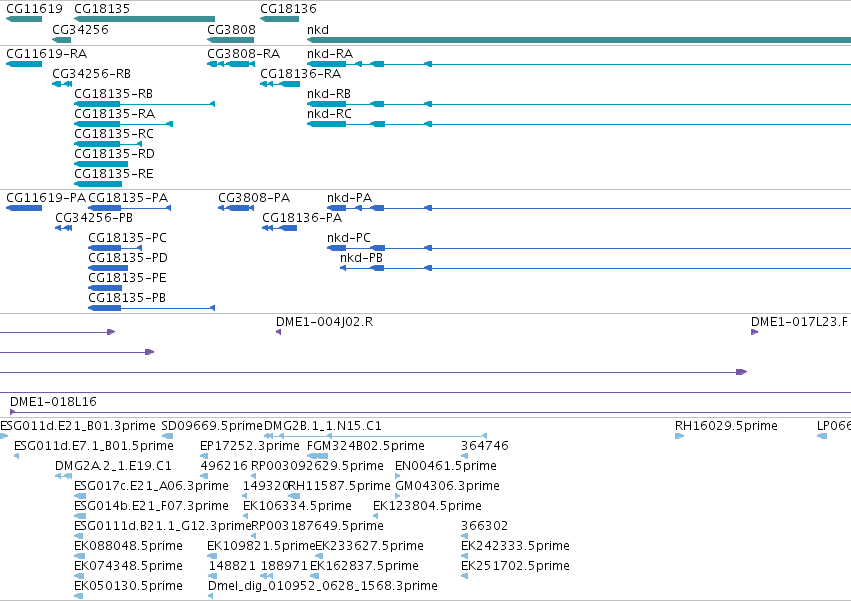Select the nkd-RC transcript label
This screenshot has width=851, height=601.
(329, 114)
